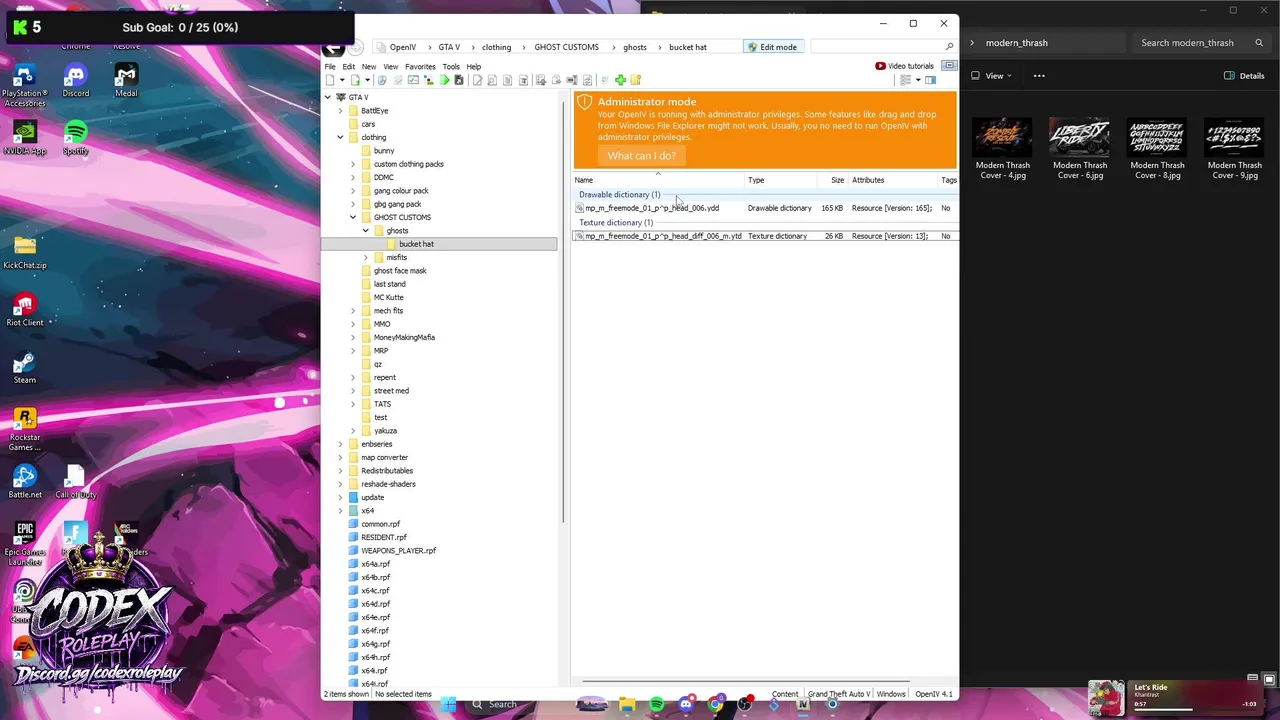Toggle the Details pane in File Explorer
The width and height of the screenshot is (1280, 720).
pyautogui.click(x=1244, y=76)
